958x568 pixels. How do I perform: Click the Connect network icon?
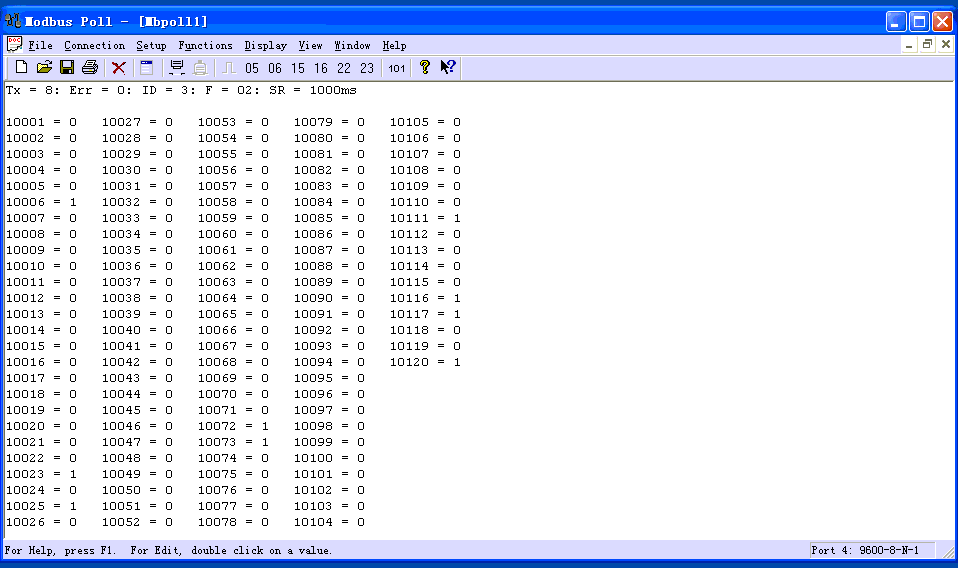point(177,68)
